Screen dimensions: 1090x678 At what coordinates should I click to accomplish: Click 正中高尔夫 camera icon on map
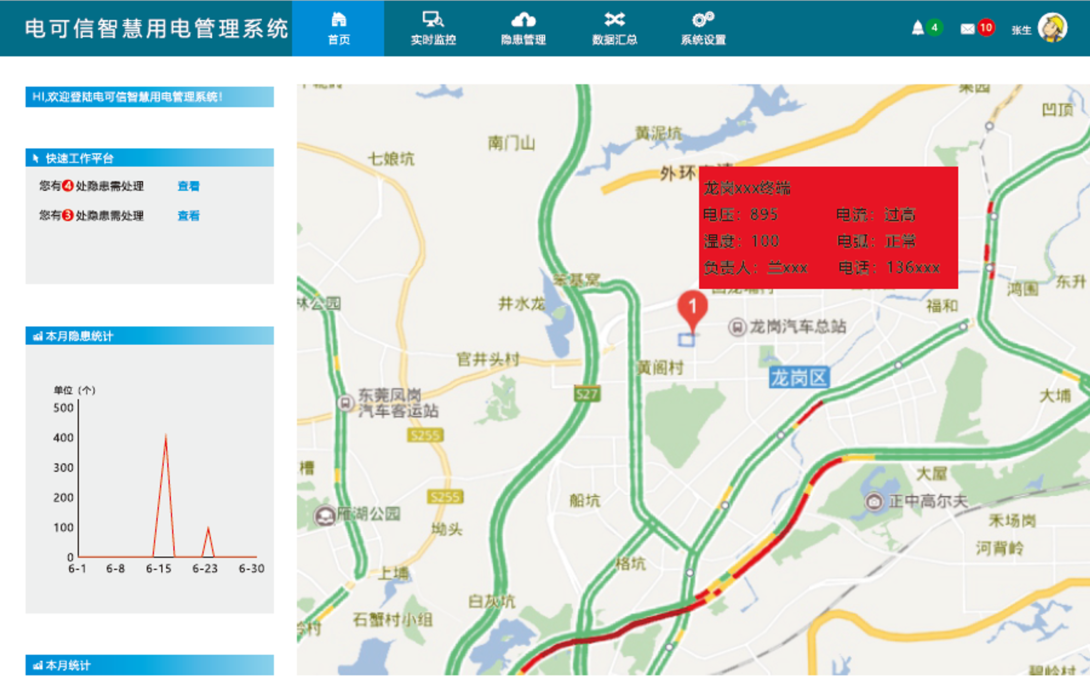(874, 501)
